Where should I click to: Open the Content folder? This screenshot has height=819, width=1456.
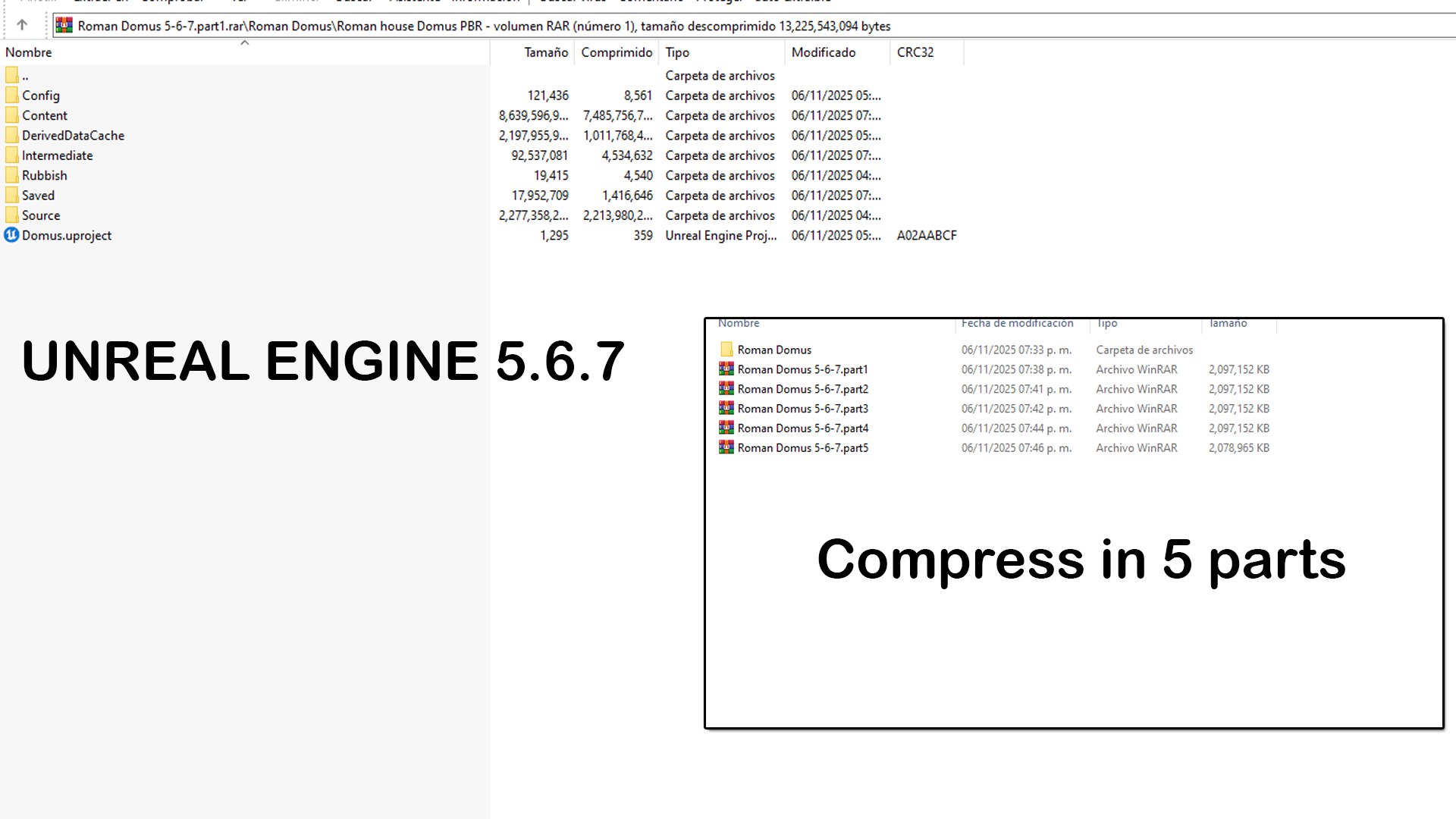pyautogui.click(x=44, y=115)
